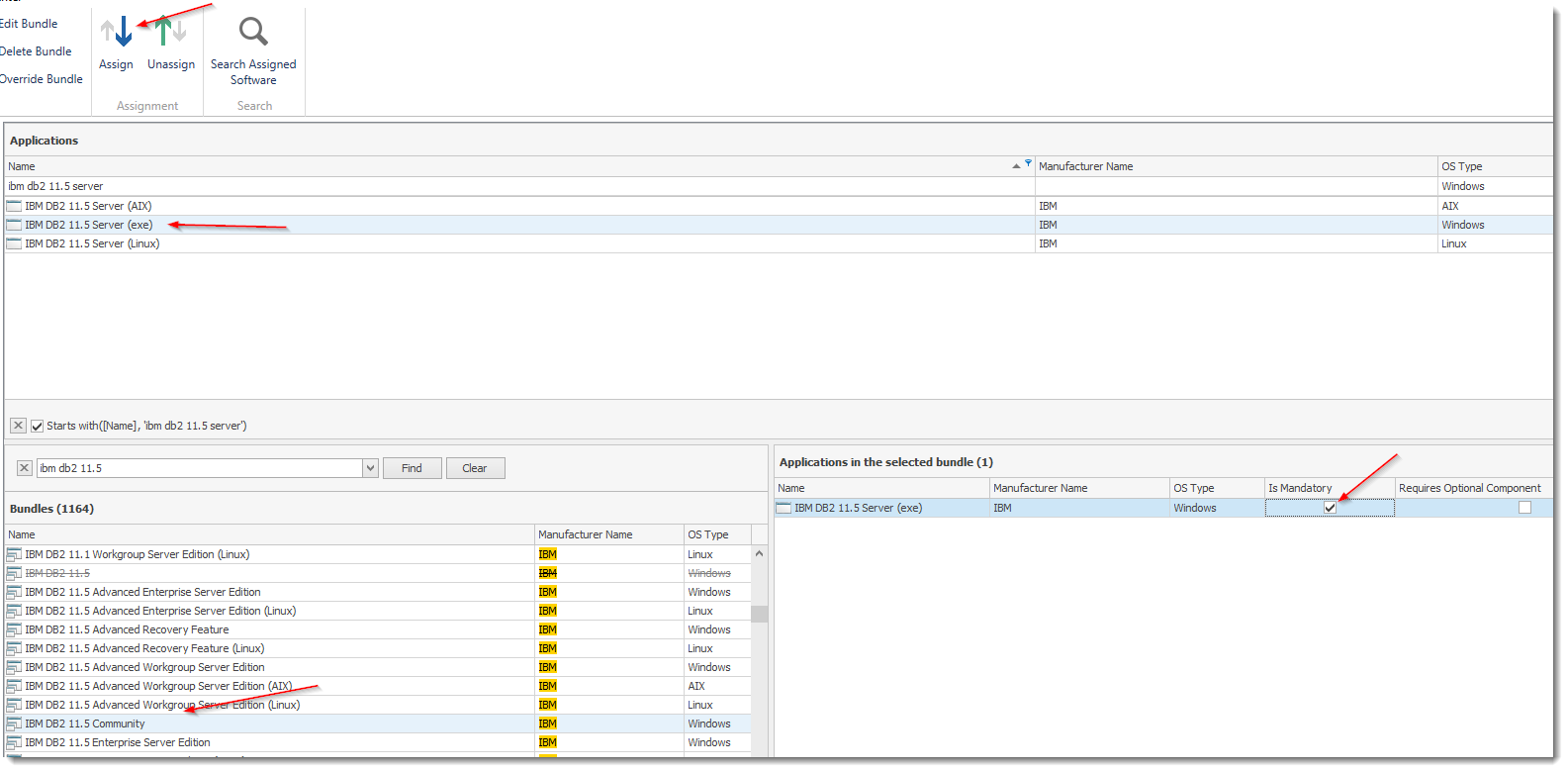Click bundle icon of IBM DB2 11.5 Advanced Recovery Feature (Linux)
1568x772 pixels.
tap(14, 648)
